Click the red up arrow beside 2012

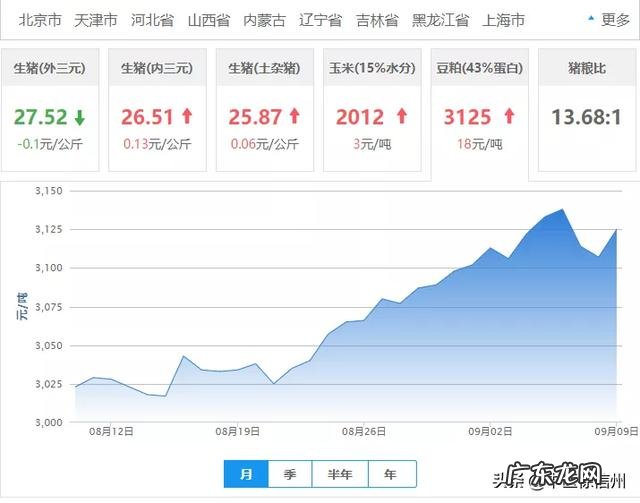[402, 116]
